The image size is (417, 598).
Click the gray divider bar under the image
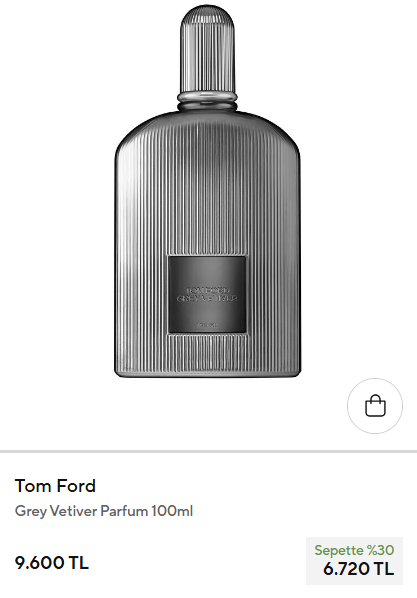(208, 452)
